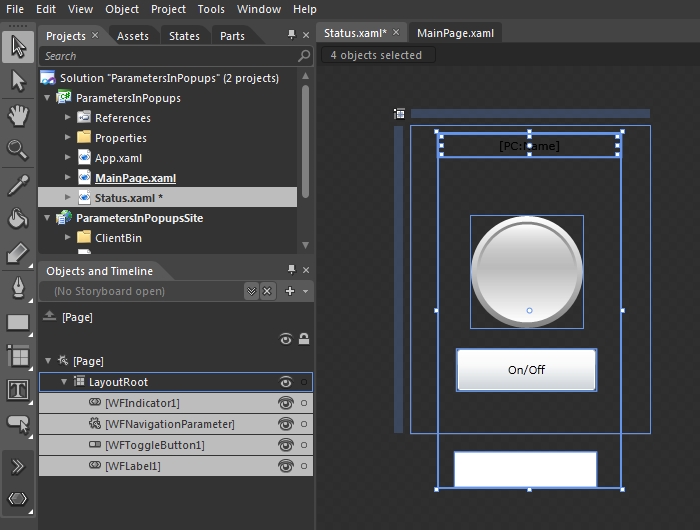Select the Pan hand tool
This screenshot has height=530, width=700.
click(x=18, y=115)
